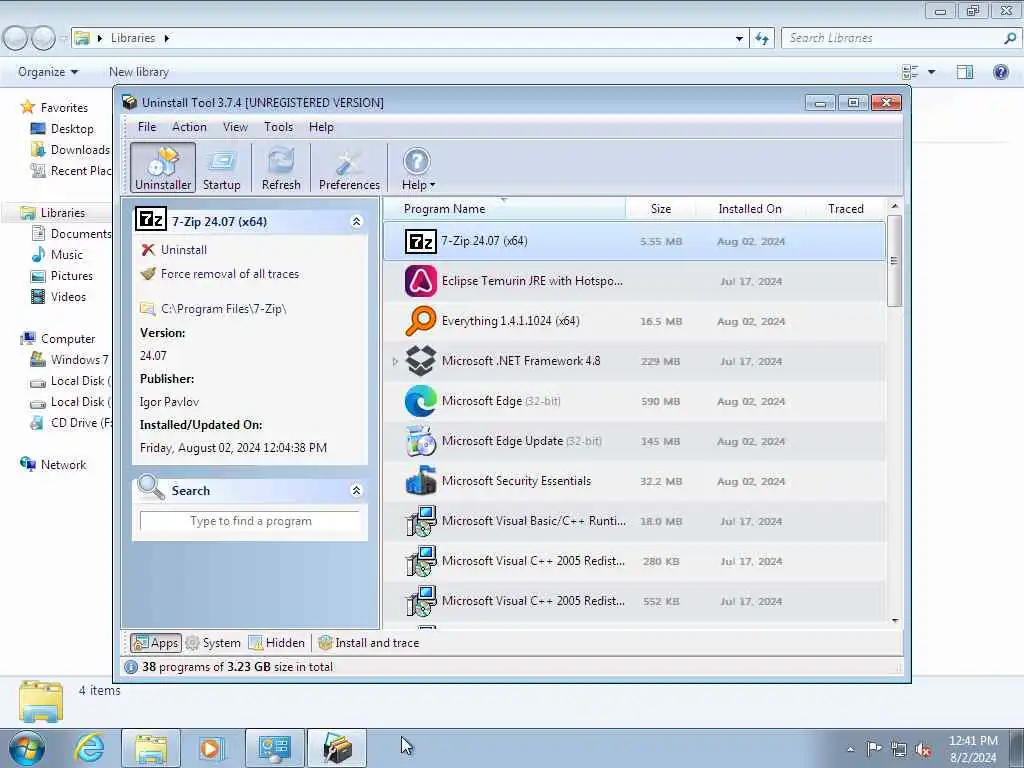Expand the Microsoft .NET Framework 4.8 entry
Image resolution: width=1024 pixels, height=768 pixels.
[x=394, y=361]
